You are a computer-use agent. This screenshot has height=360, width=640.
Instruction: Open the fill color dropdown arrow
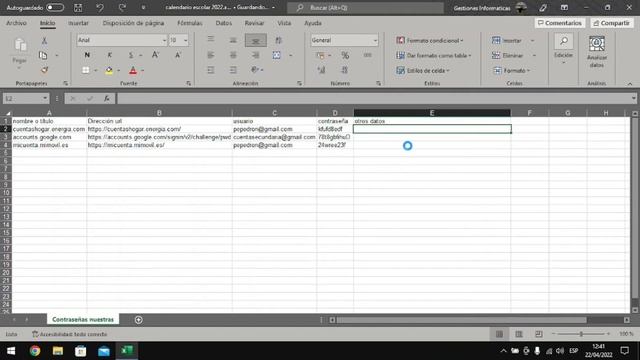pyautogui.click(x=119, y=71)
